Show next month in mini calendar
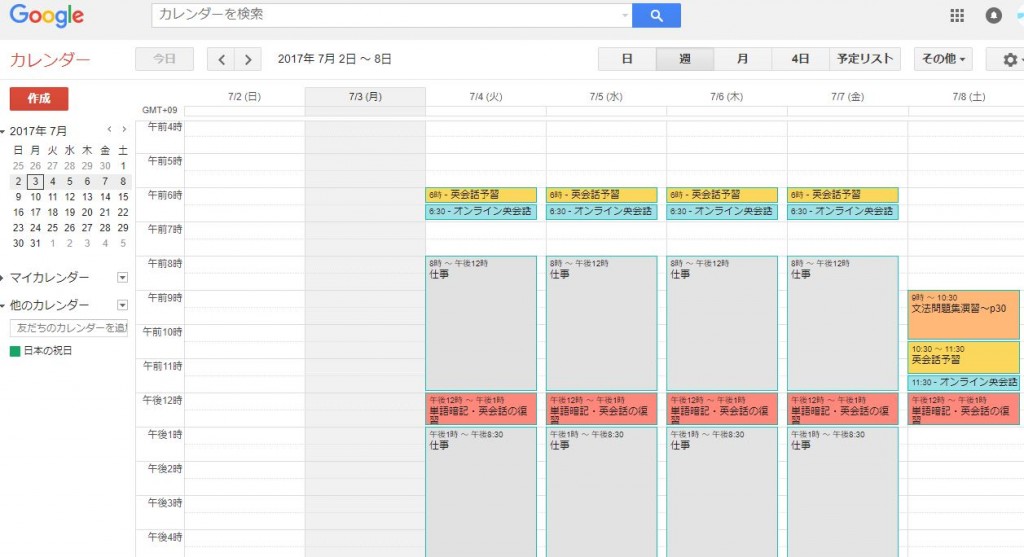Image resolution: width=1024 pixels, height=557 pixels. [124, 130]
